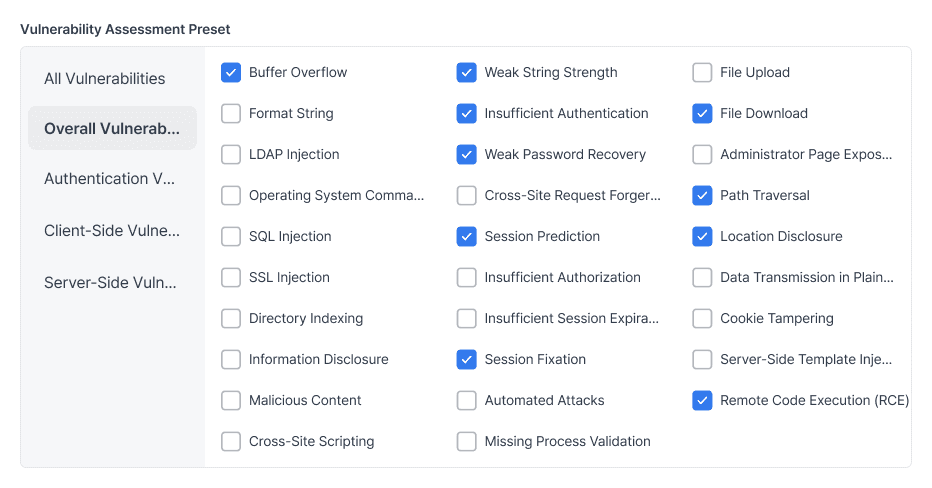Uncheck the Session Prediction checkbox
Screen dimensions: 932x488
coord(467,237)
